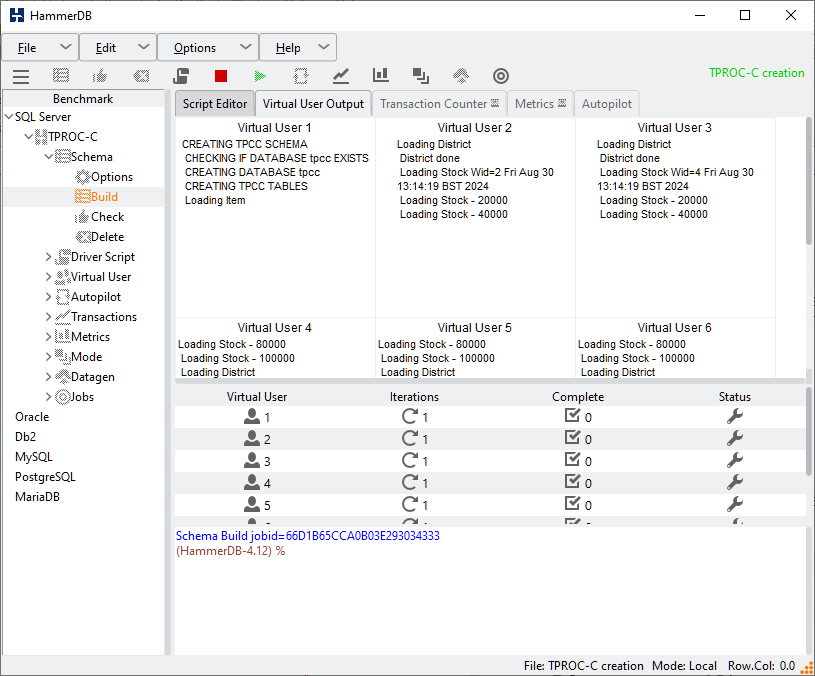Click the Mode toolbar icon
The width and height of the screenshot is (815, 676).
pyautogui.click(x=420, y=76)
